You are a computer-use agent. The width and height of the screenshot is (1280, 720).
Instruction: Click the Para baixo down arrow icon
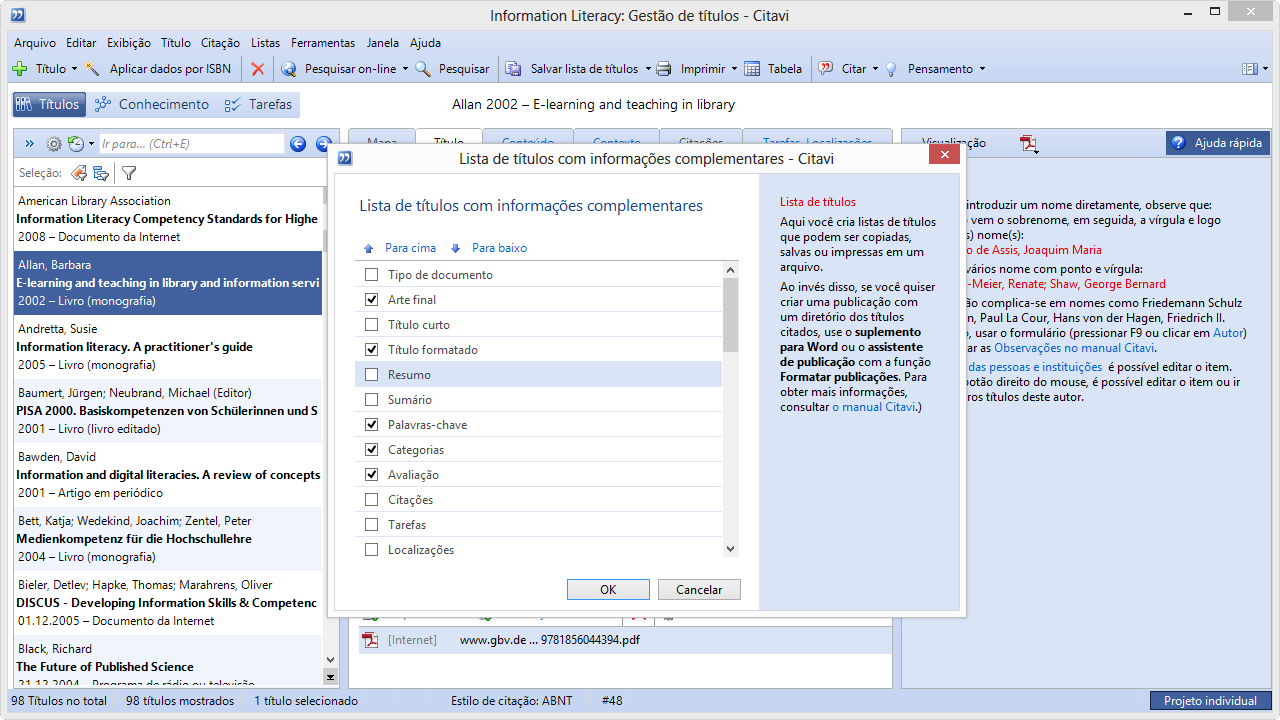pos(456,248)
